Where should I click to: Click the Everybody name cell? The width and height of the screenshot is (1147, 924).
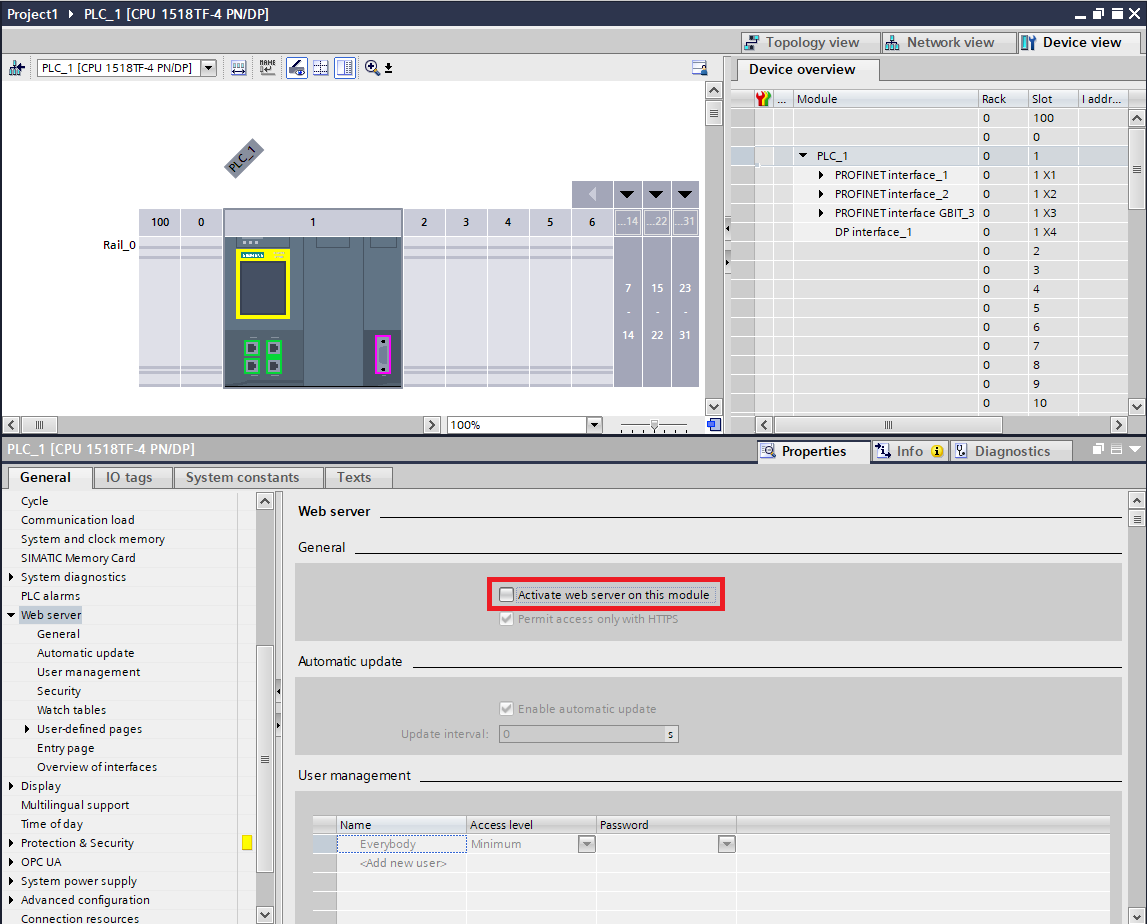[402, 844]
